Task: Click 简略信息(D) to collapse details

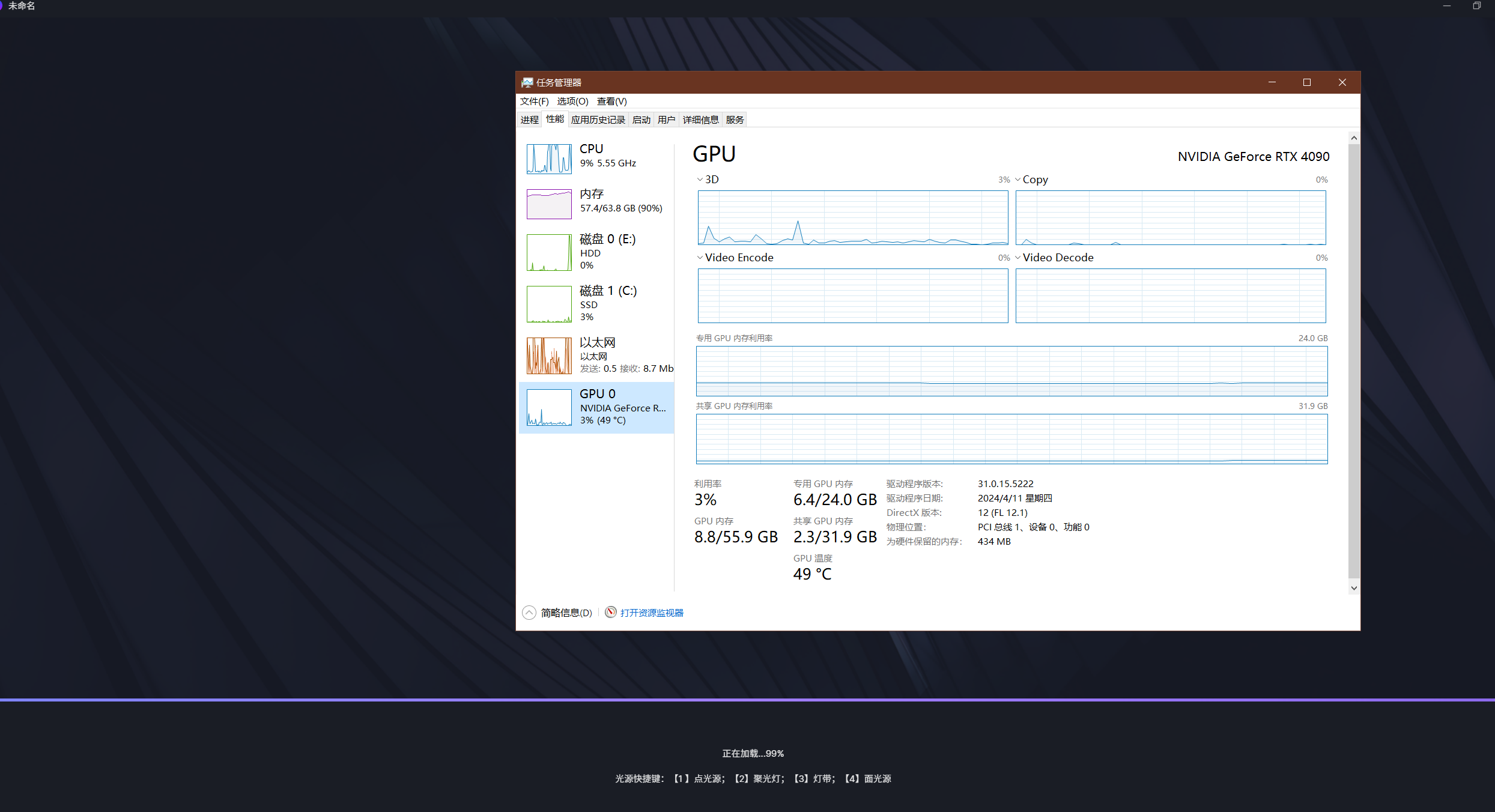Action: [566, 613]
